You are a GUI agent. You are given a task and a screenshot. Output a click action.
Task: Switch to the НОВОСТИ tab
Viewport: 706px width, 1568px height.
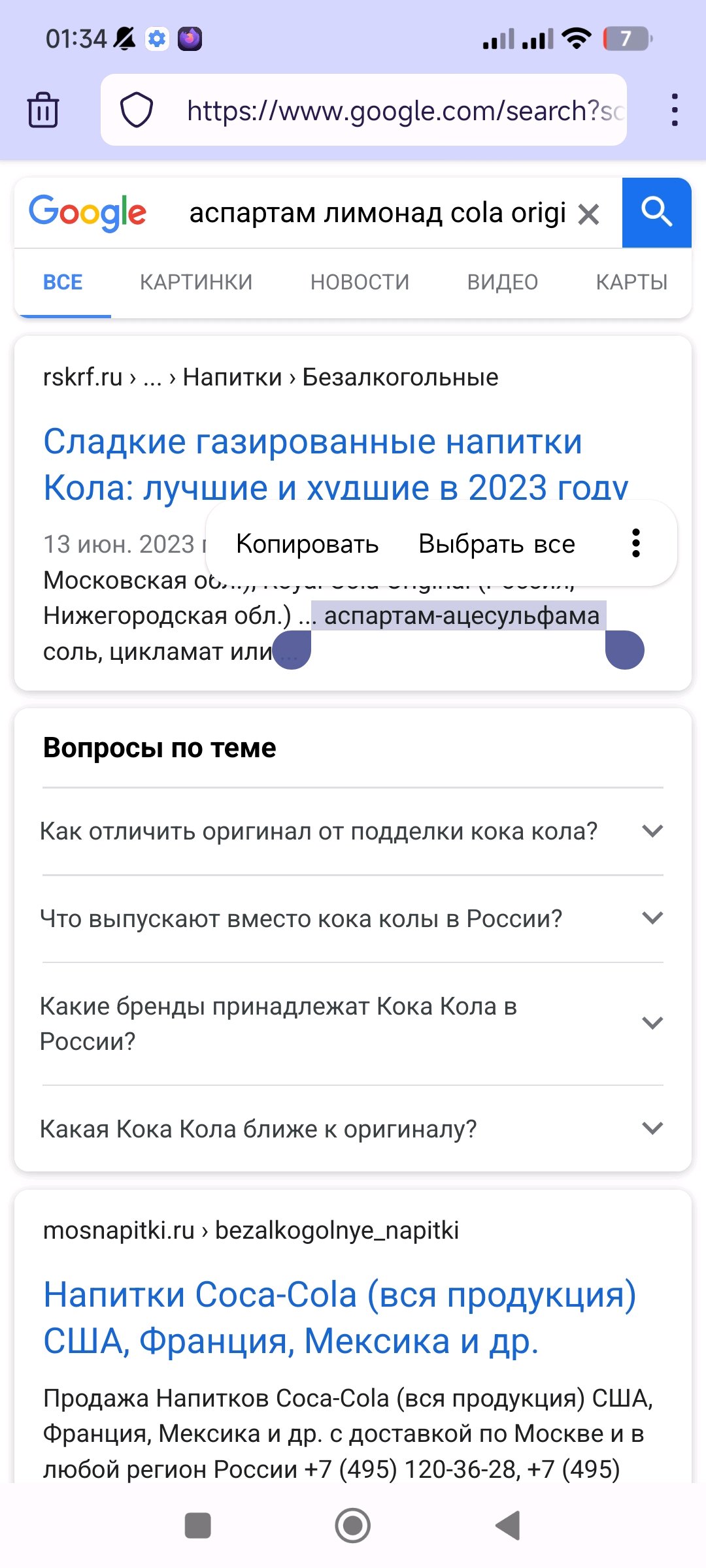(360, 282)
